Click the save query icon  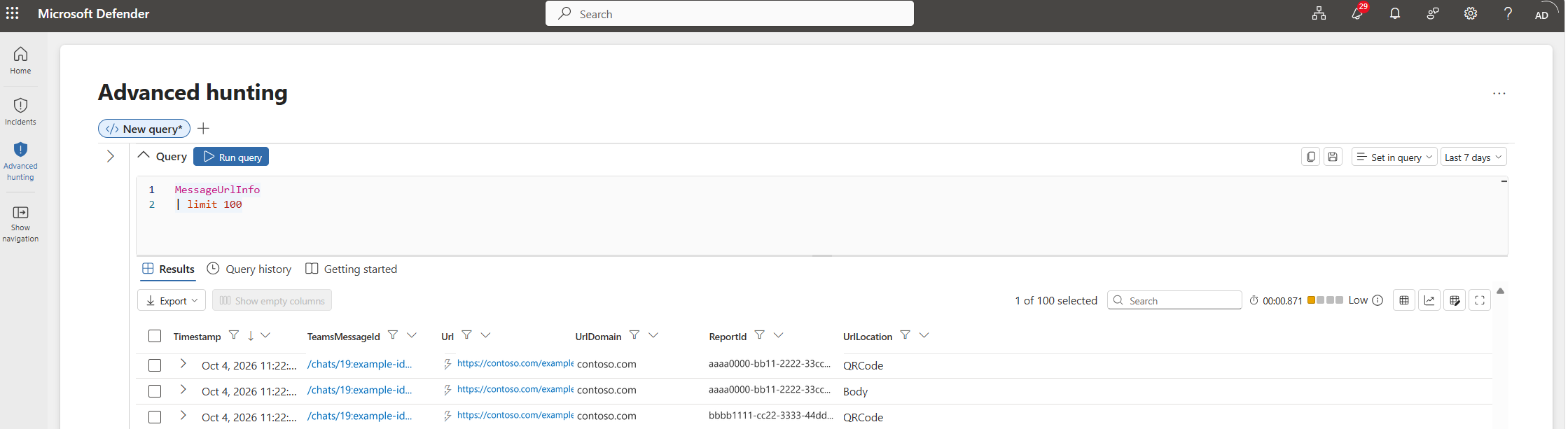(1333, 157)
